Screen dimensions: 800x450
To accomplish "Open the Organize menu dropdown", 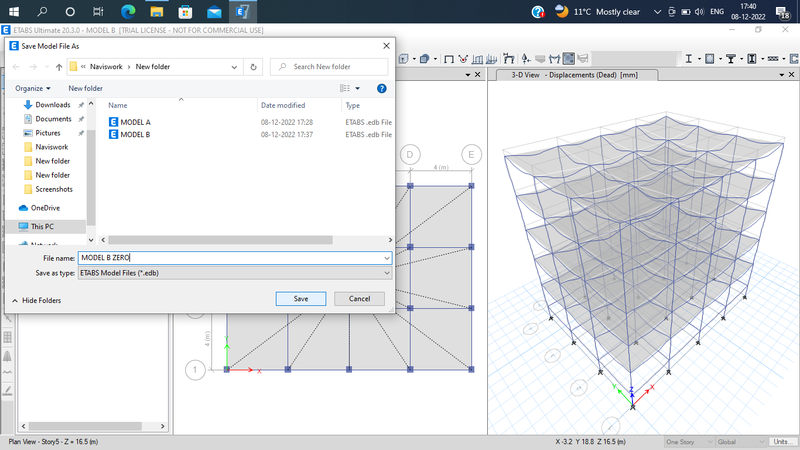I will pos(33,88).
